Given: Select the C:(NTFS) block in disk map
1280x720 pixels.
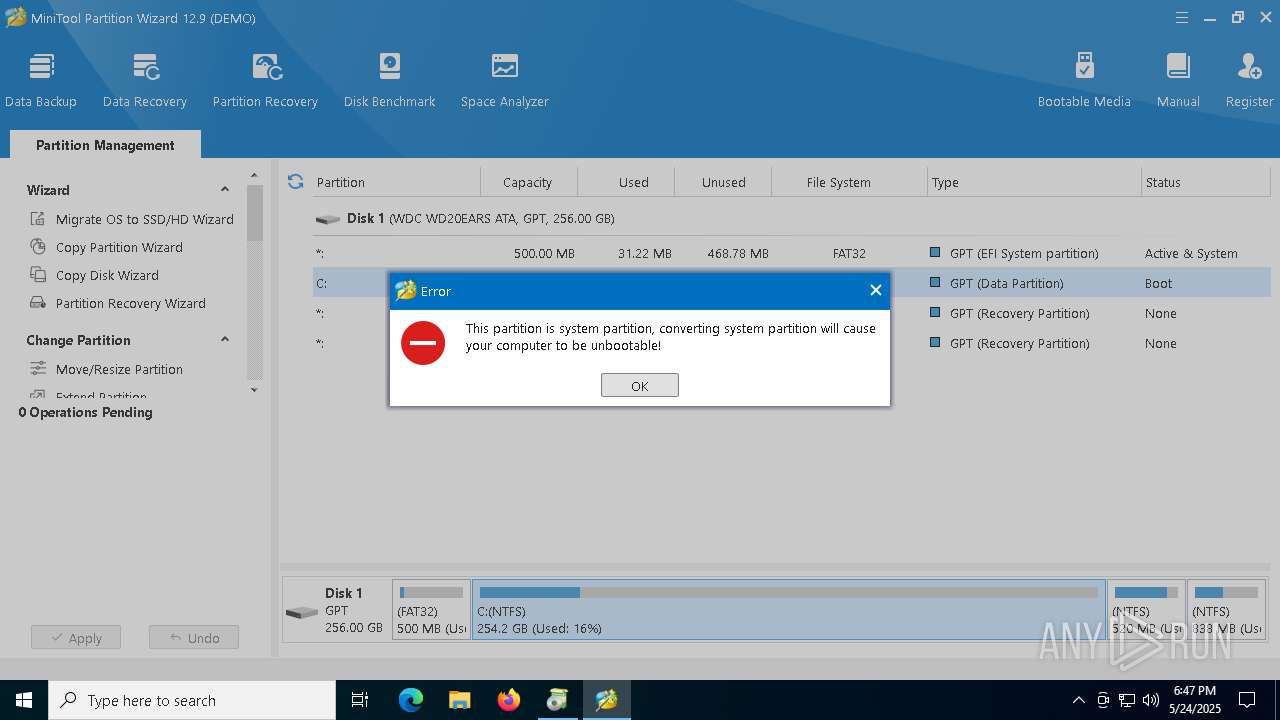Looking at the screenshot, I should coord(789,609).
